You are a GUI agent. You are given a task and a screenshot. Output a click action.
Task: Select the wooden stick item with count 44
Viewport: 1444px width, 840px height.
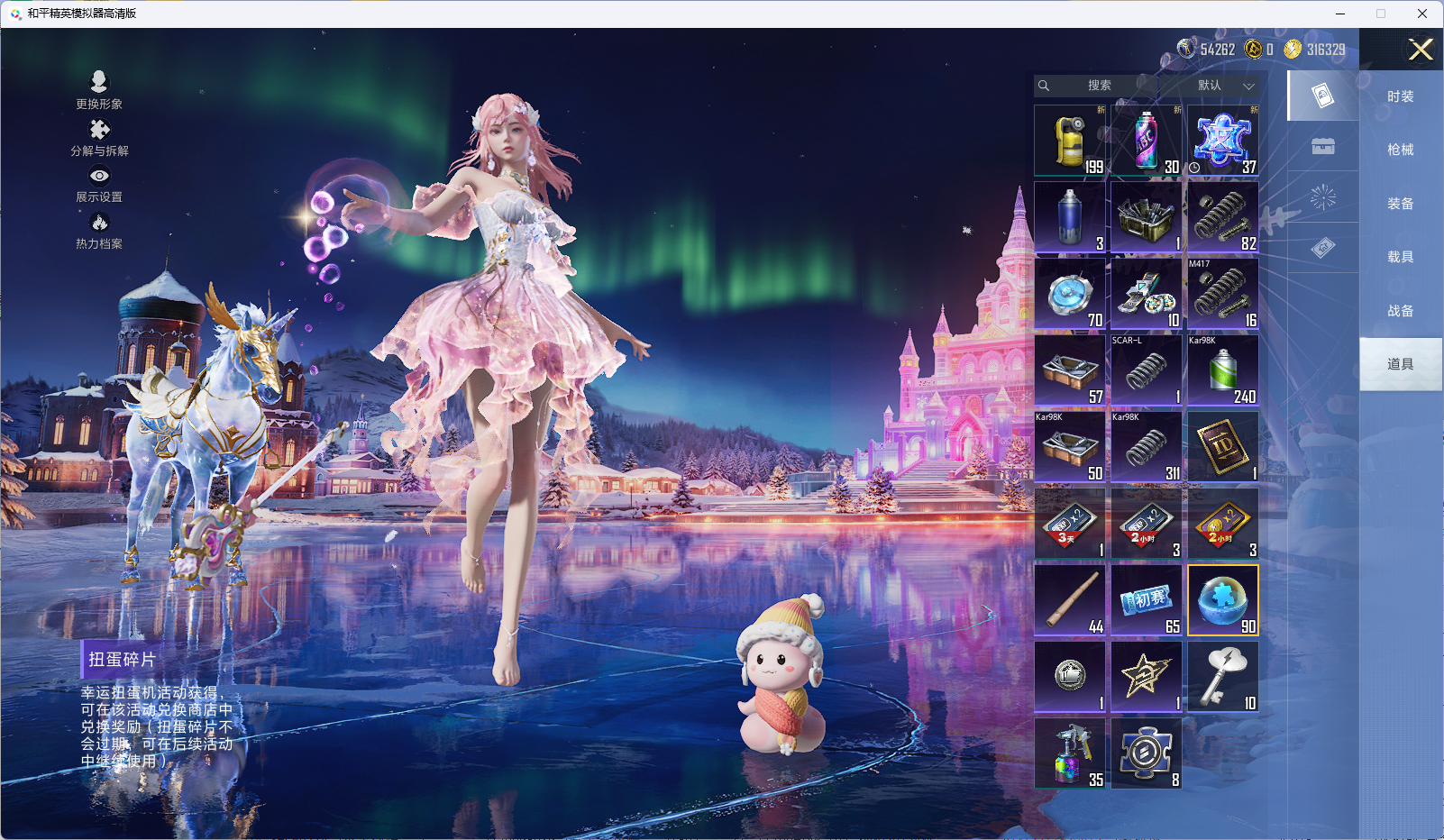point(1070,600)
